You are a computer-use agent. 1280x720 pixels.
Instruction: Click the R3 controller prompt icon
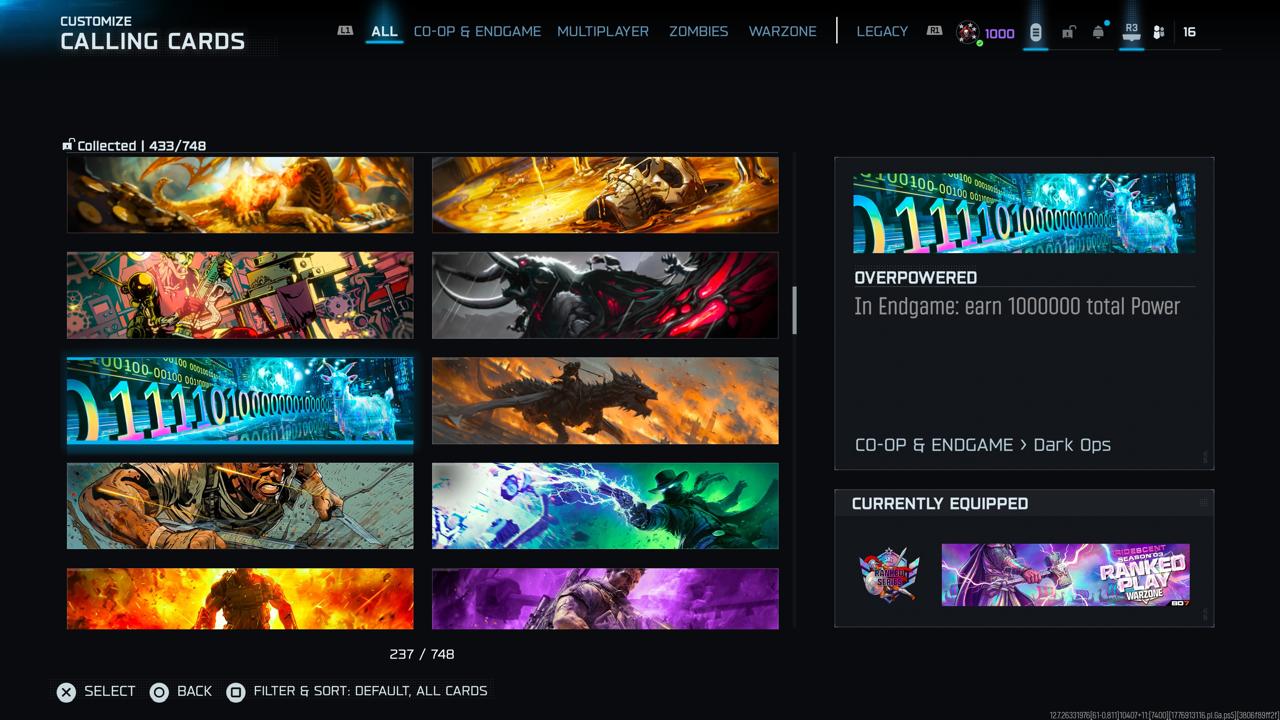click(1131, 32)
